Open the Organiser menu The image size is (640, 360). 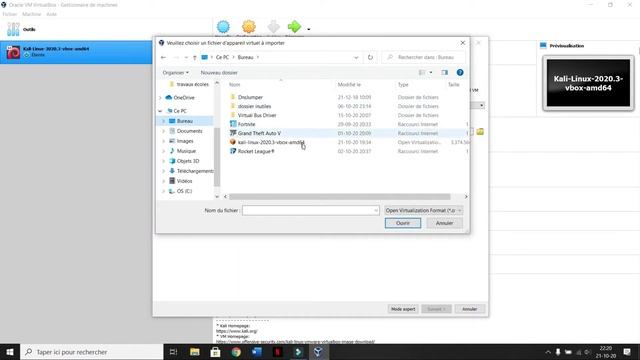tap(176, 73)
